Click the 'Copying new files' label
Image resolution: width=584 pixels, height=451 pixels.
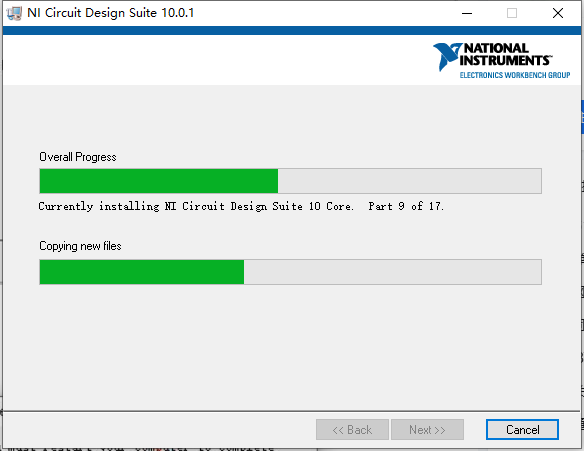click(80, 246)
